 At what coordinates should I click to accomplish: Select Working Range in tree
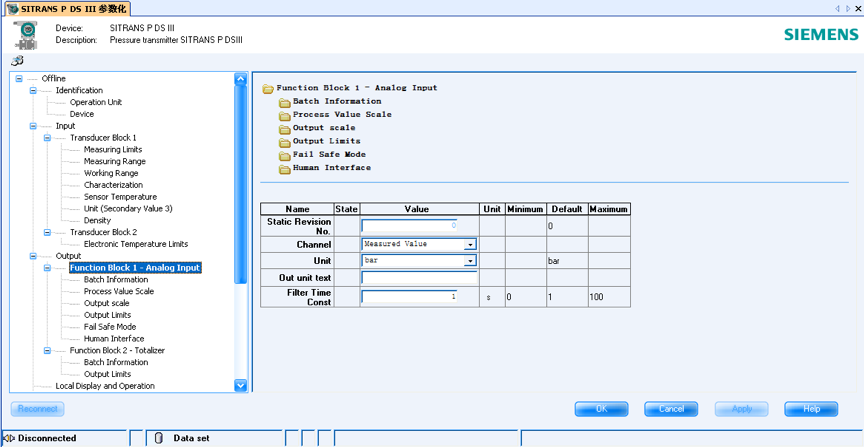click(x=111, y=173)
